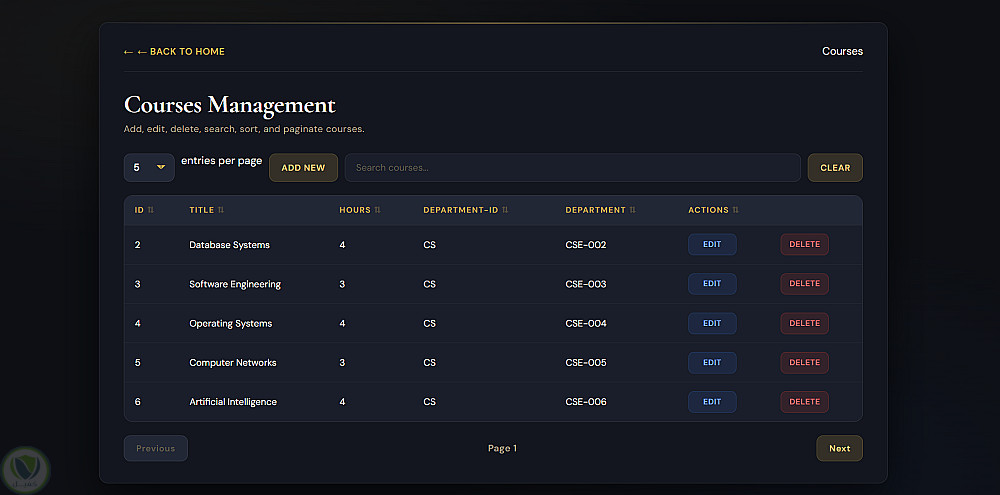Open the entries per page dropdown
1000x495 pixels.
(149, 168)
